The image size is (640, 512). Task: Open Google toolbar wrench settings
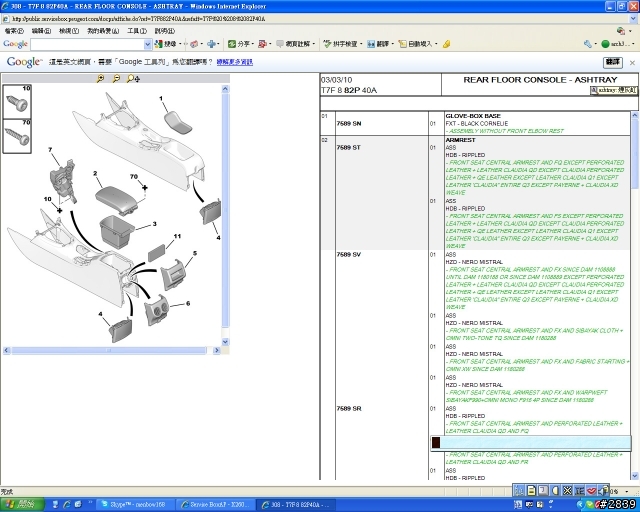[x=588, y=44]
